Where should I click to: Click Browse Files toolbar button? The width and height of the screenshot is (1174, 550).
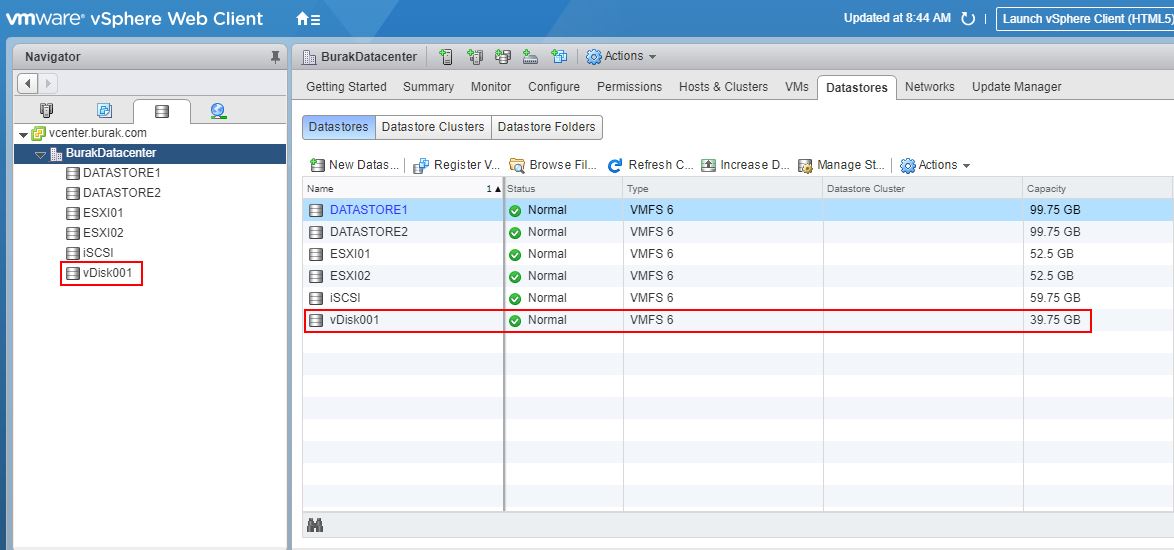click(x=553, y=165)
